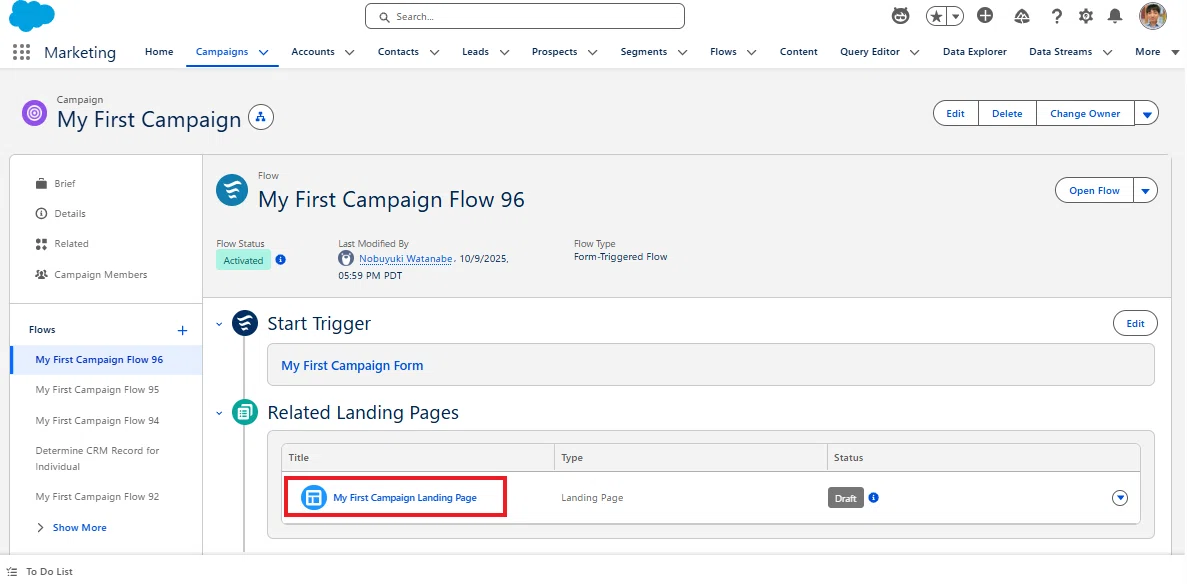Collapse the Start Trigger section
This screenshot has width=1187, height=584.
click(x=220, y=324)
